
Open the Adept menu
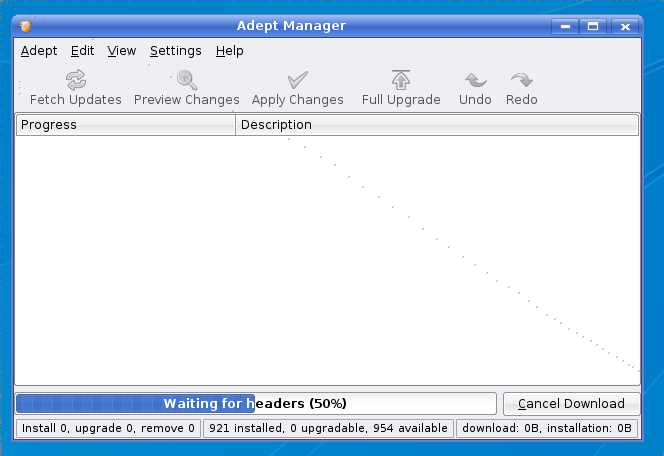39,51
